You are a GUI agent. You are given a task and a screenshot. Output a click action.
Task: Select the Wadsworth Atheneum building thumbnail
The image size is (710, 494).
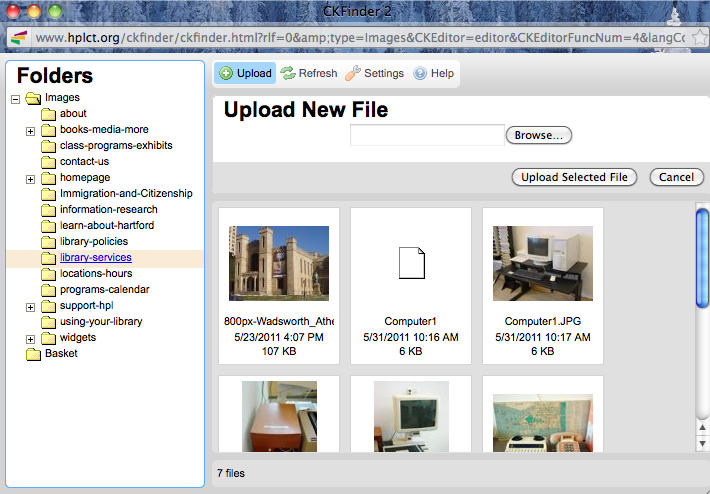(x=279, y=263)
